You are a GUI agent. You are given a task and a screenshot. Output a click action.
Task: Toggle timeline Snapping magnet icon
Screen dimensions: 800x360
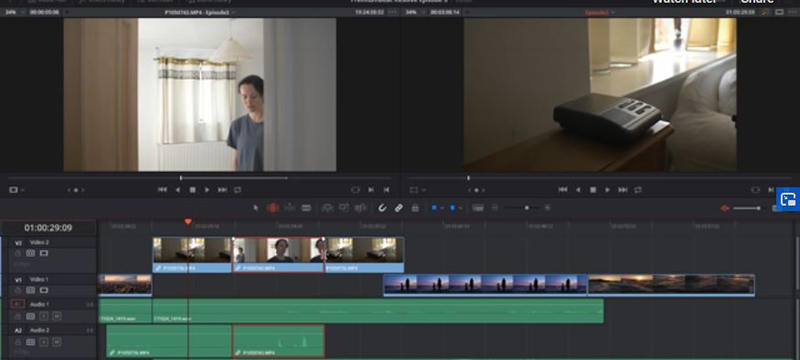pyautogui.click(x=382, y=208)
